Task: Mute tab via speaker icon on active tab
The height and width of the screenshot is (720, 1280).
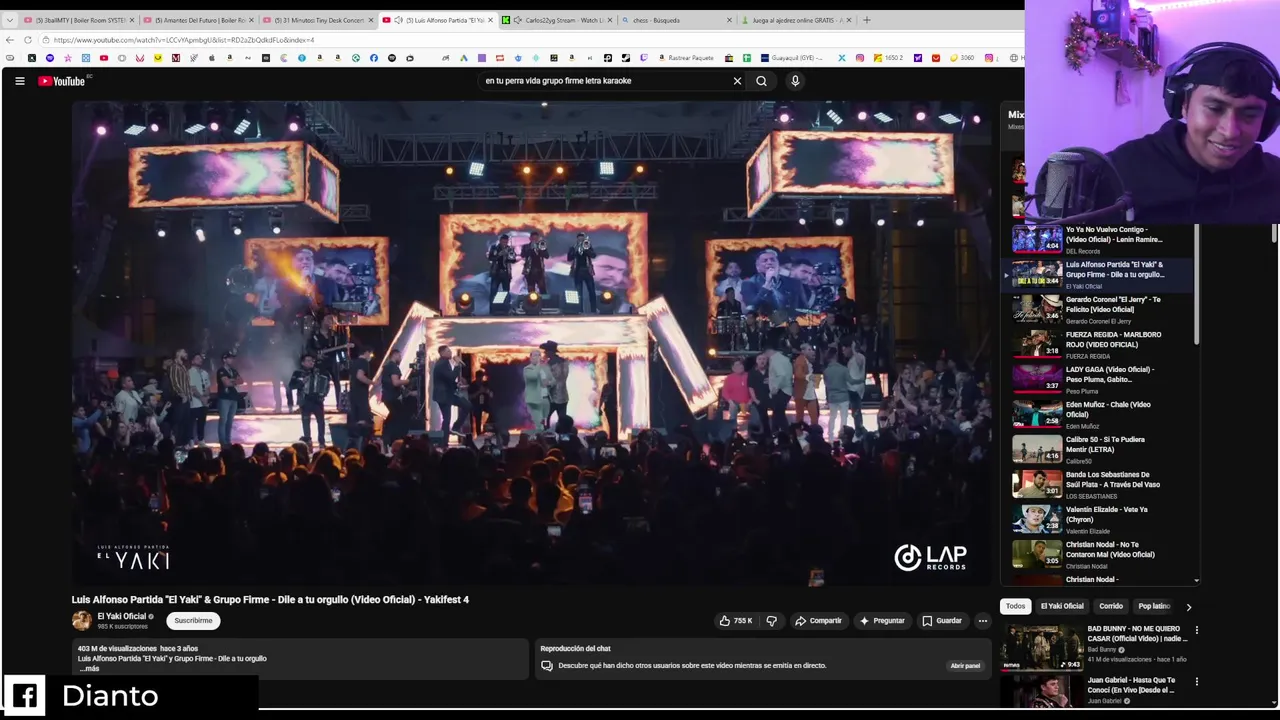Action: [399, 20]
